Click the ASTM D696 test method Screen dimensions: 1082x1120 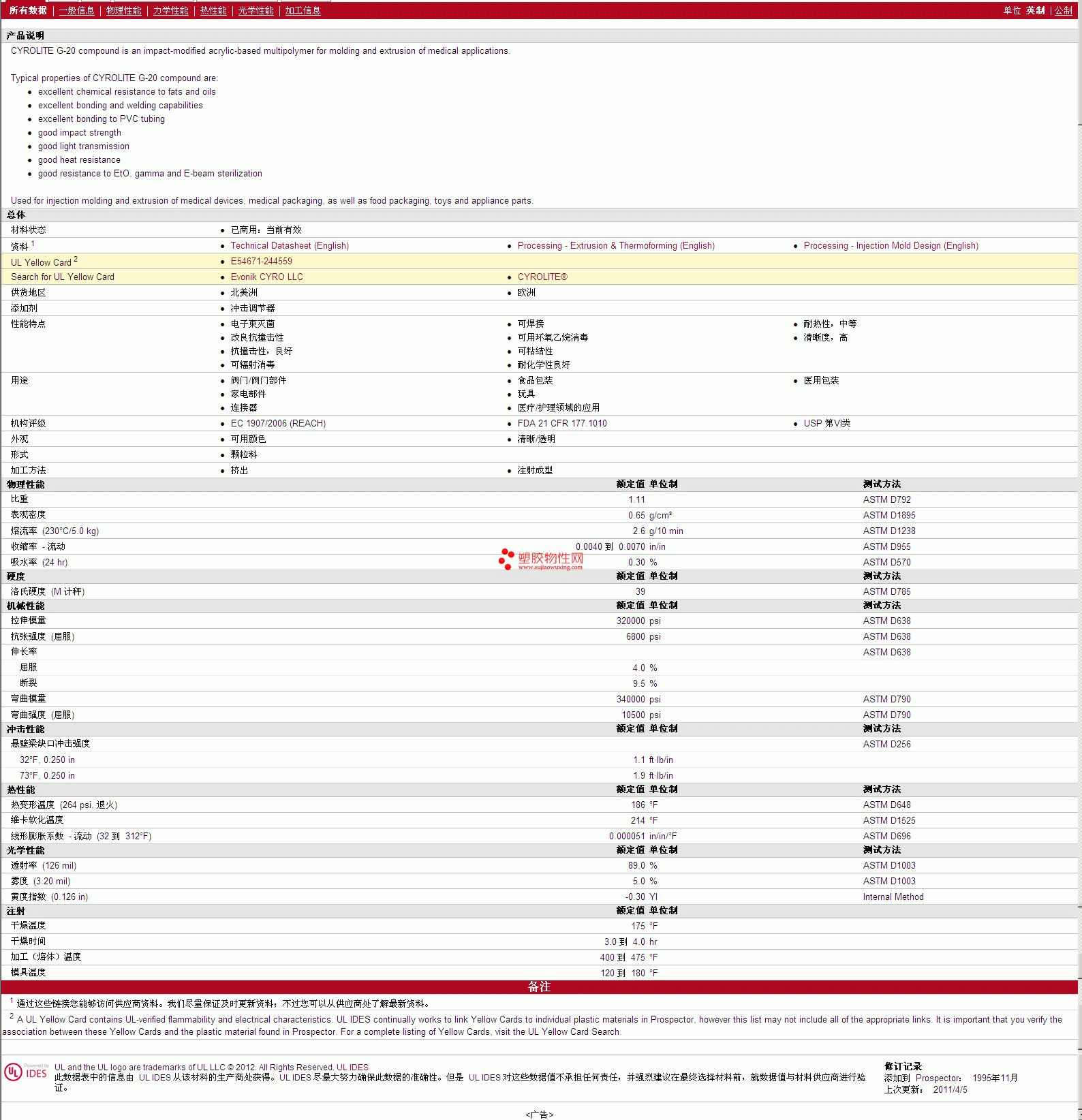(886, 836)
